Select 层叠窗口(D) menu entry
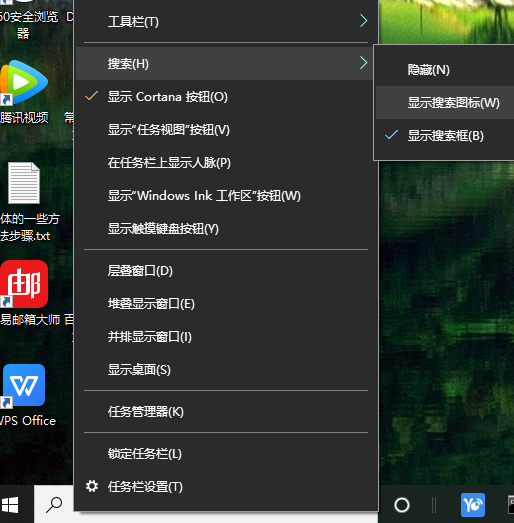The image size is (514, 523). point(226,271)
